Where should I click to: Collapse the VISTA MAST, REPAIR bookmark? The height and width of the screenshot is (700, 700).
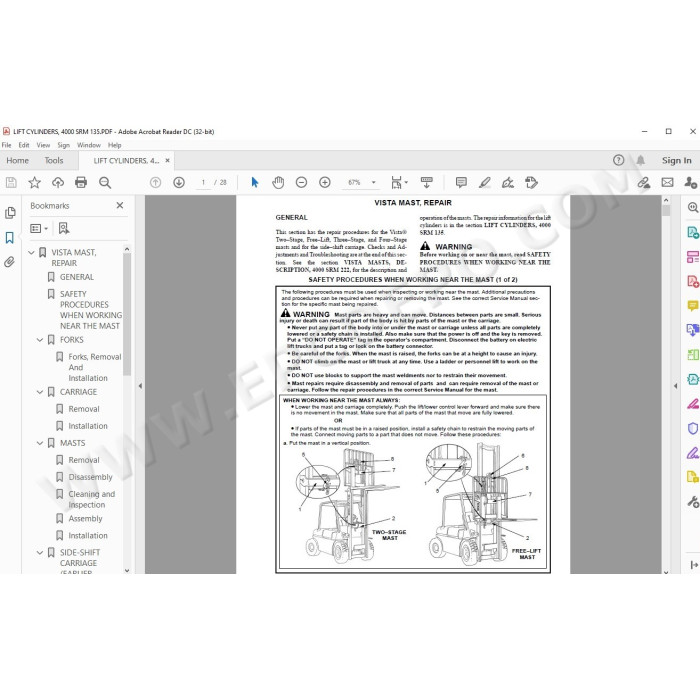pyautogui.click(x=31, y=253)
